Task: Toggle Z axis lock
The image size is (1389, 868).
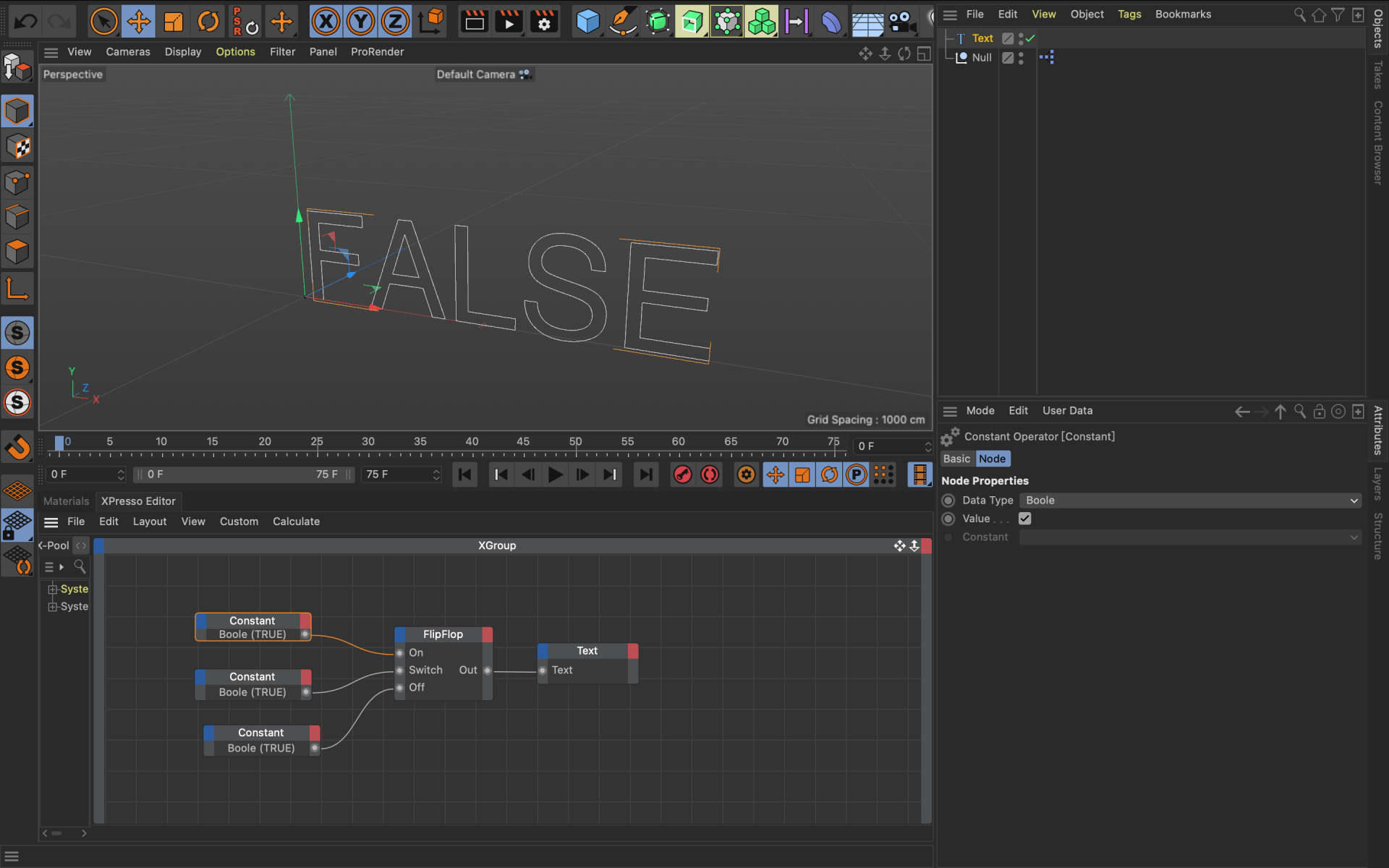Action: coord(395,22)
